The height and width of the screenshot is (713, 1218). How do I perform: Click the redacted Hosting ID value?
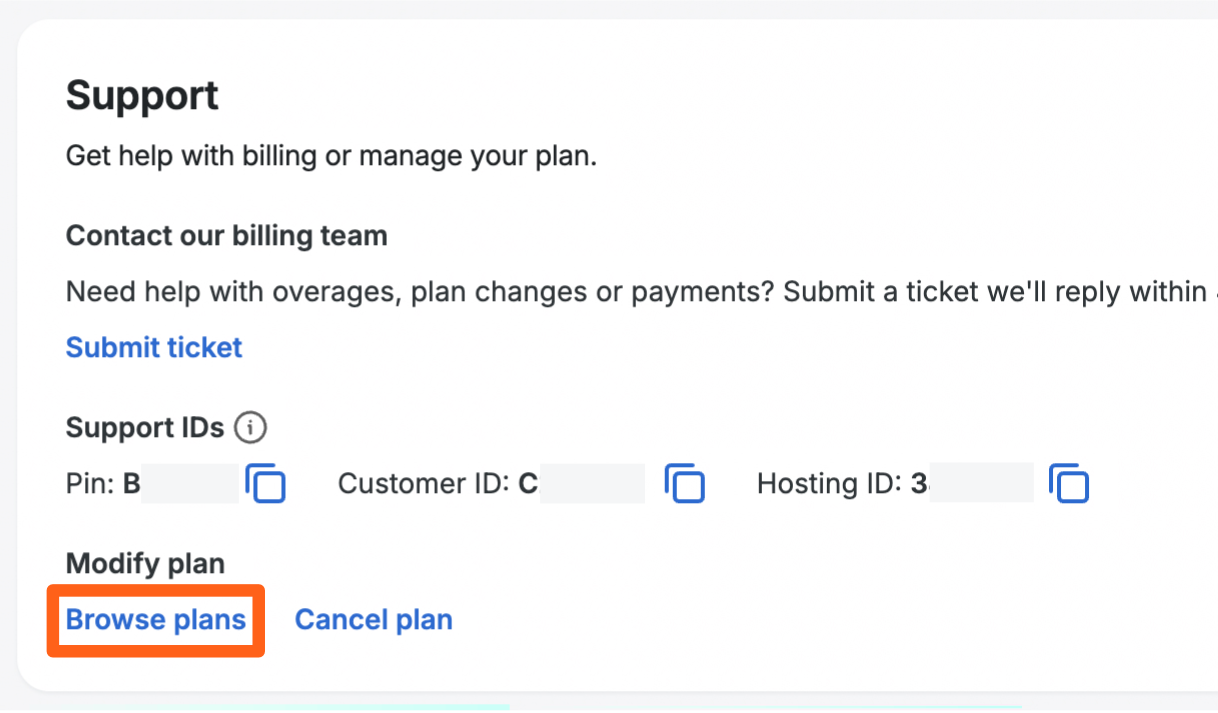point(981,484)
